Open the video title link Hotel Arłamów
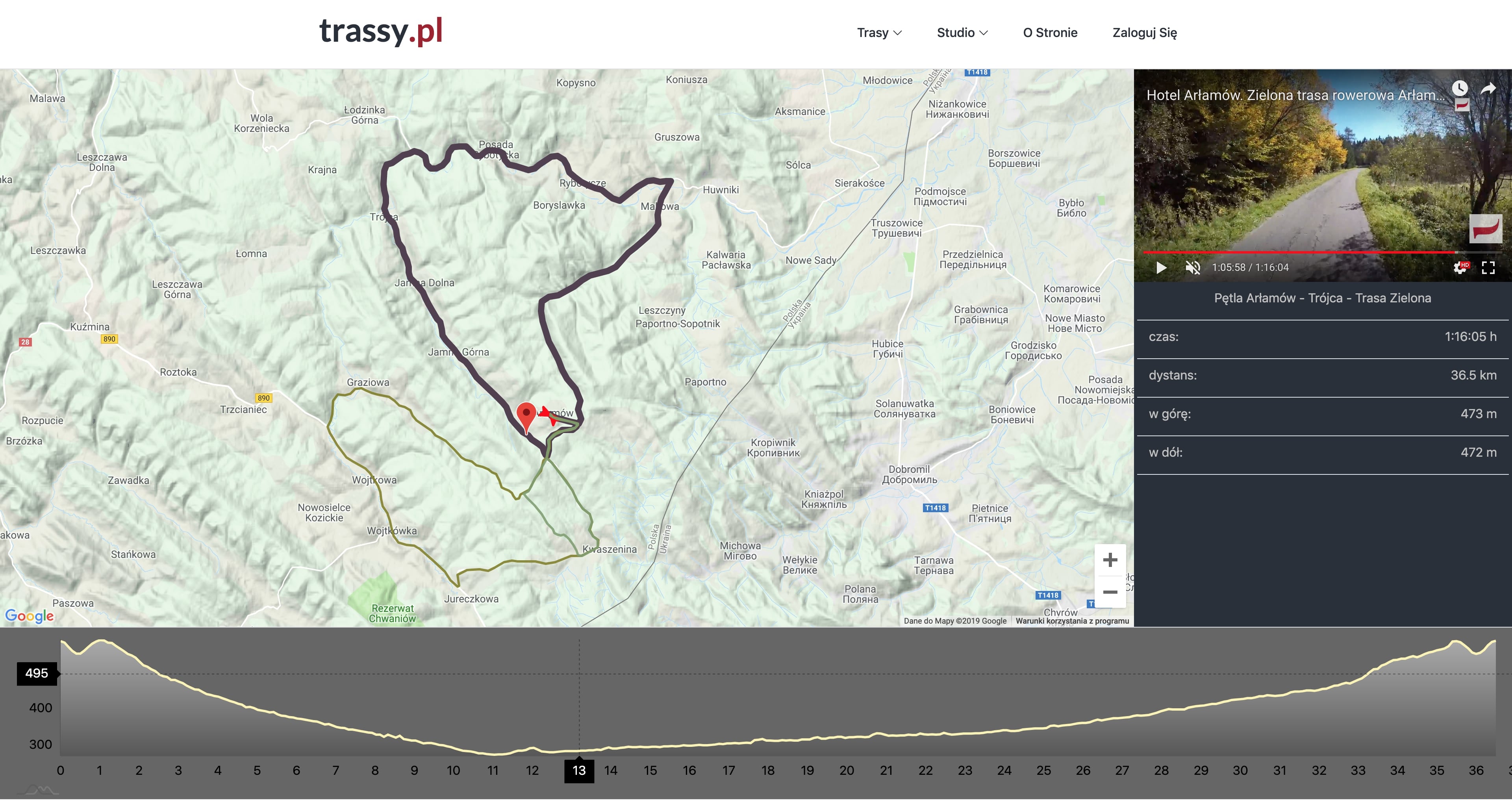 point(1295,95)
